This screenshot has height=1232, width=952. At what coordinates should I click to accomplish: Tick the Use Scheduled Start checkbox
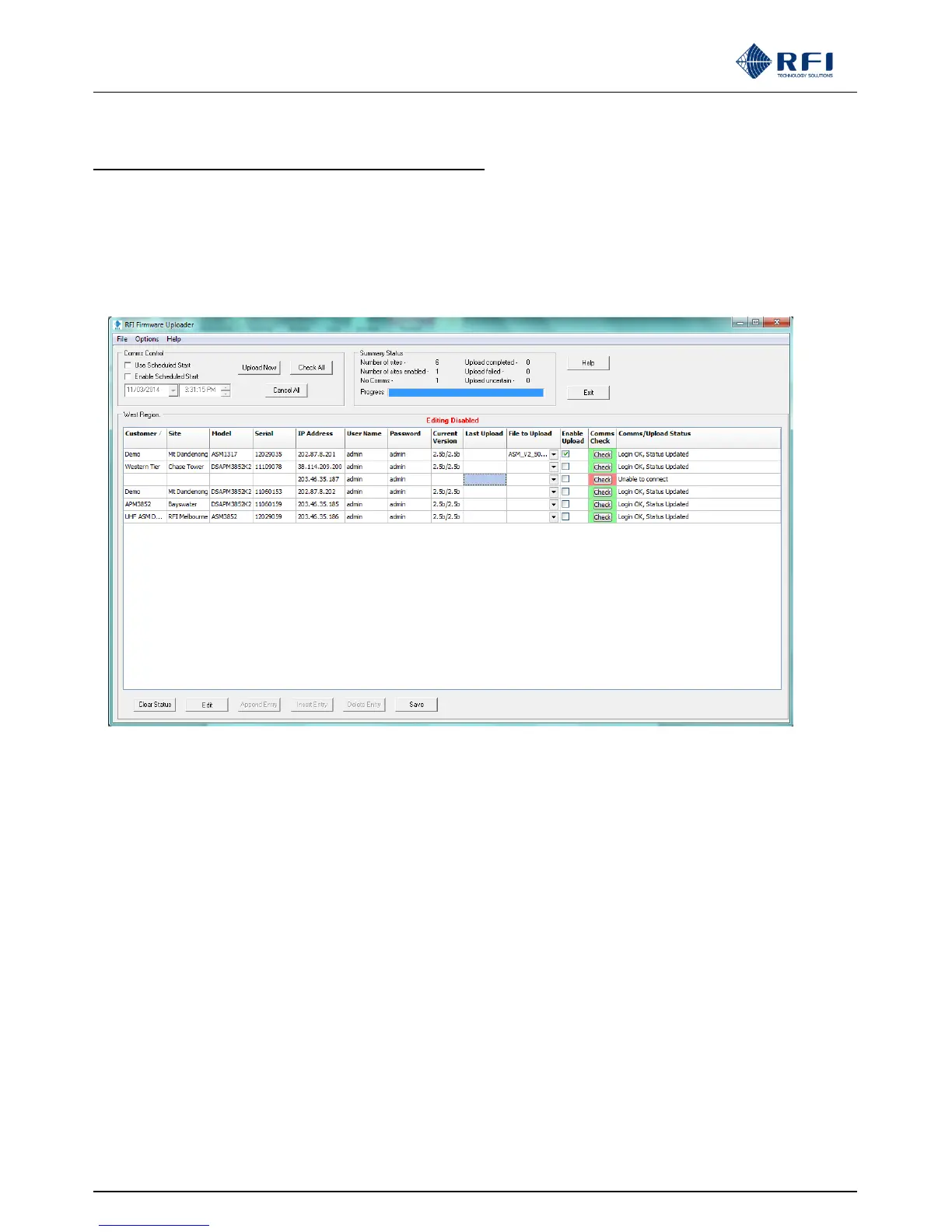tap(128, 365)
